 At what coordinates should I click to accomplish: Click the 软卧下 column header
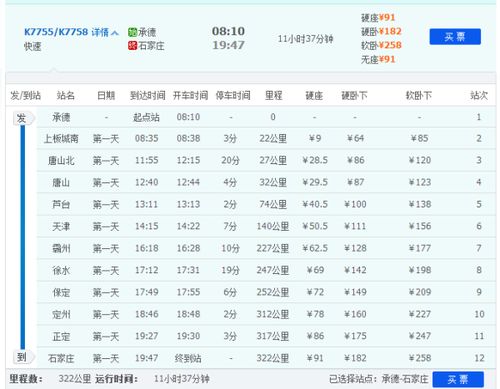[x=418, y=96]
